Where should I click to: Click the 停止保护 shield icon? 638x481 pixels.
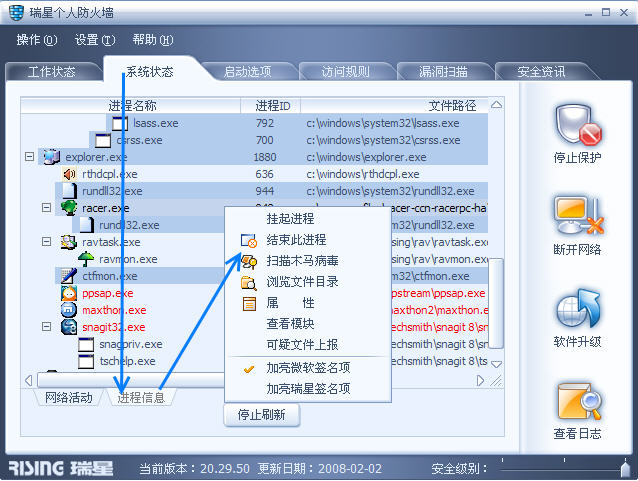click(578, 125)
